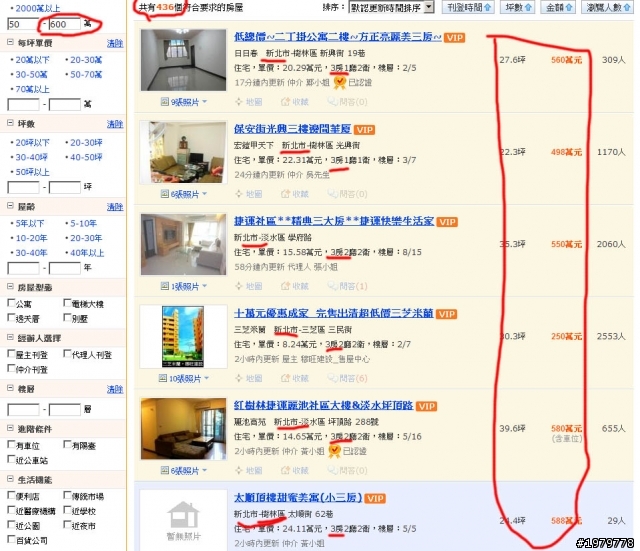
Task: Click the 清除 link beside 每坪單價
Action: coord(115,43)
